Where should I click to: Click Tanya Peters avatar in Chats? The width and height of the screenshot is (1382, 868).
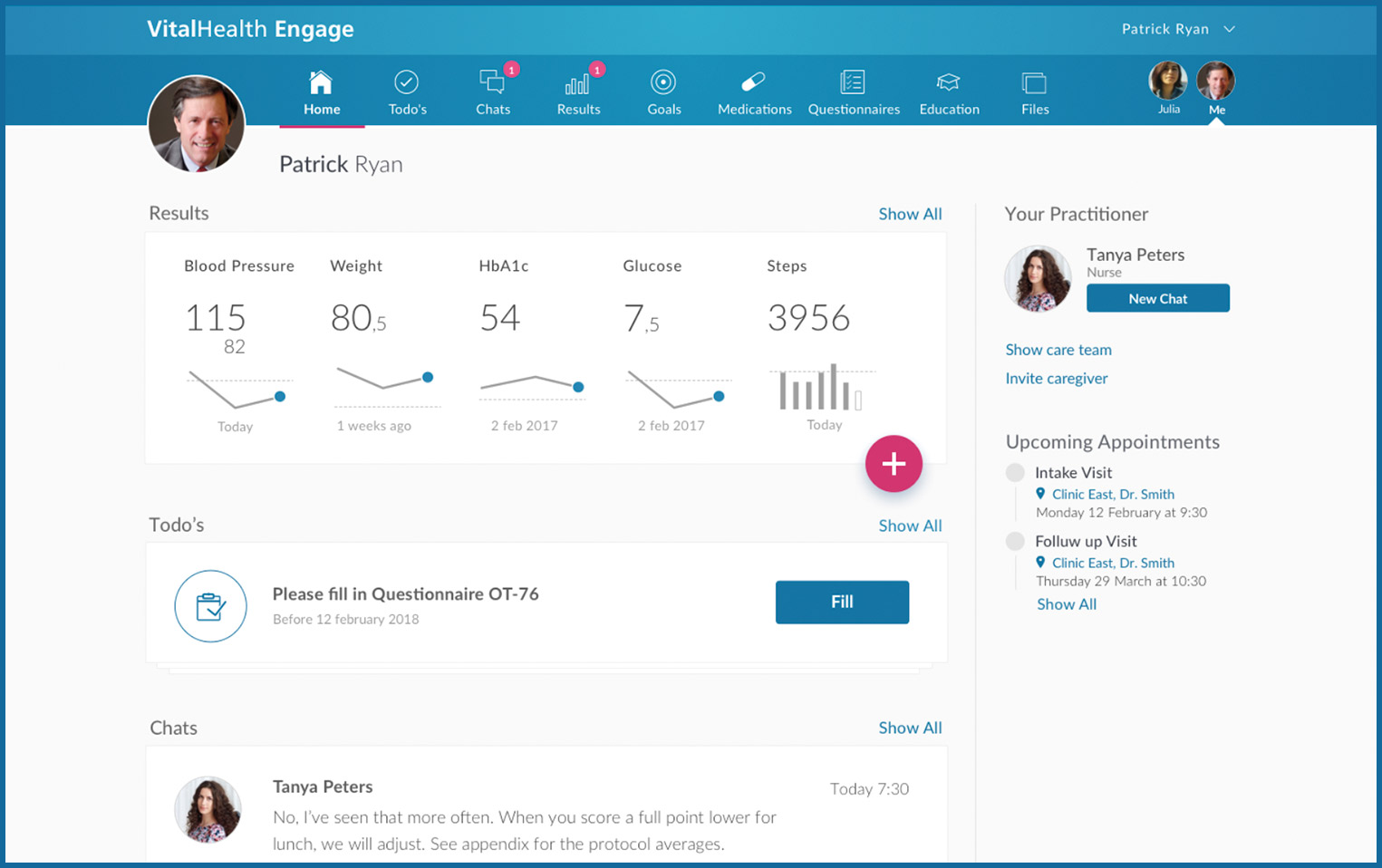(x=208, y=810)
